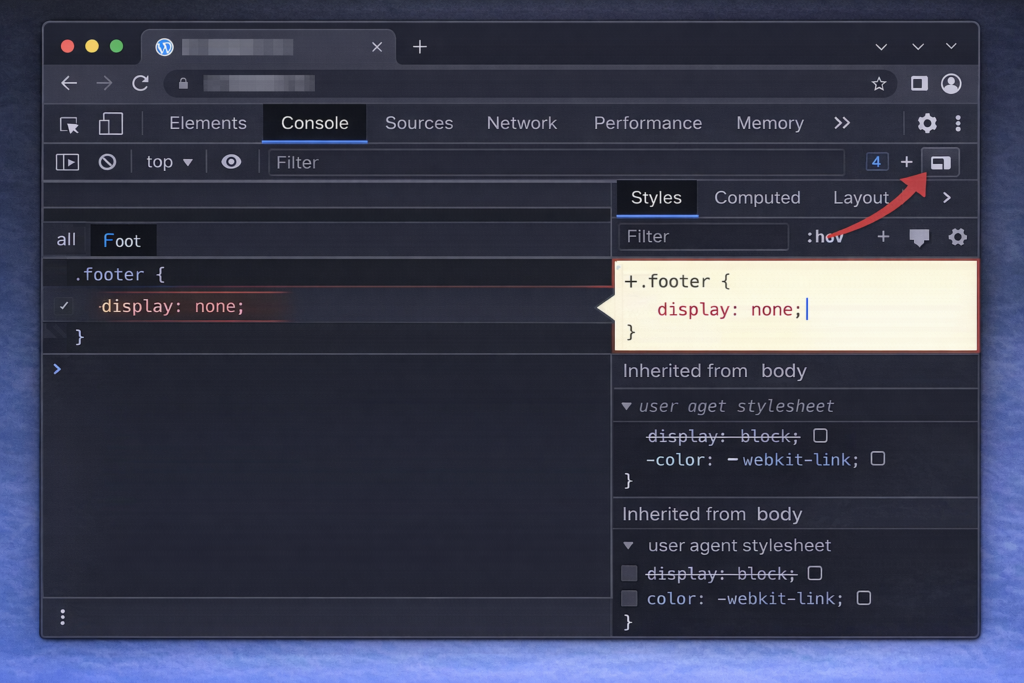
Task: Click the dock side icon indicated by arrow
Action: [x=940, y=161]
